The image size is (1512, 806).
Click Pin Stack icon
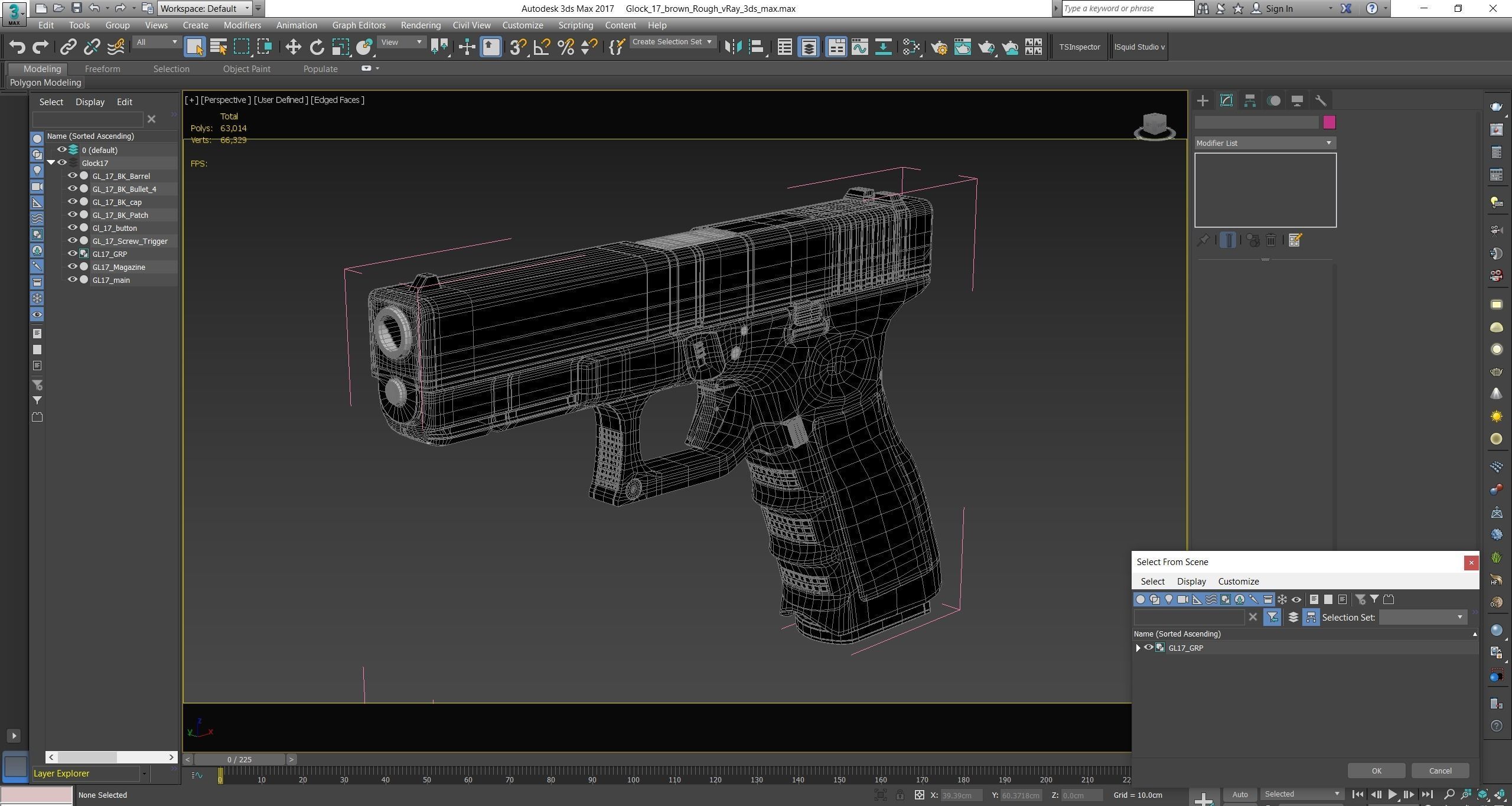pos(1203,240)
